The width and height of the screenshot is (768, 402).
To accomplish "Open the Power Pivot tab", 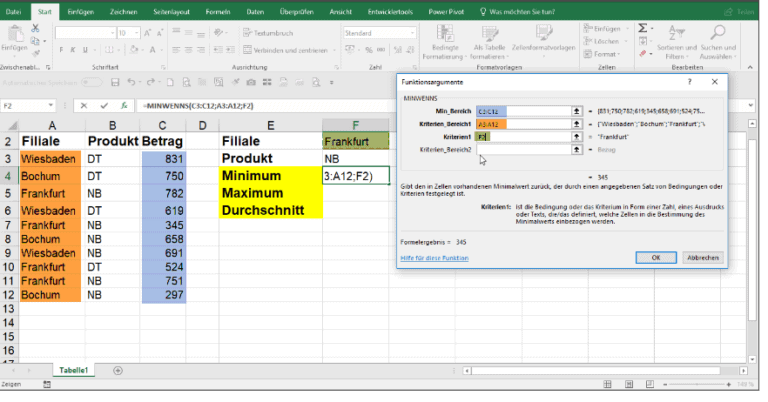I will tap(446, 12).
